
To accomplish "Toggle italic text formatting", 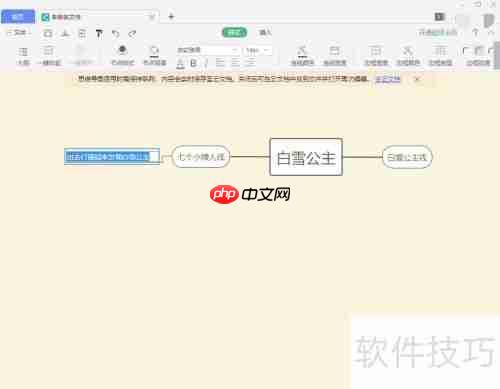I will [206, 63].
